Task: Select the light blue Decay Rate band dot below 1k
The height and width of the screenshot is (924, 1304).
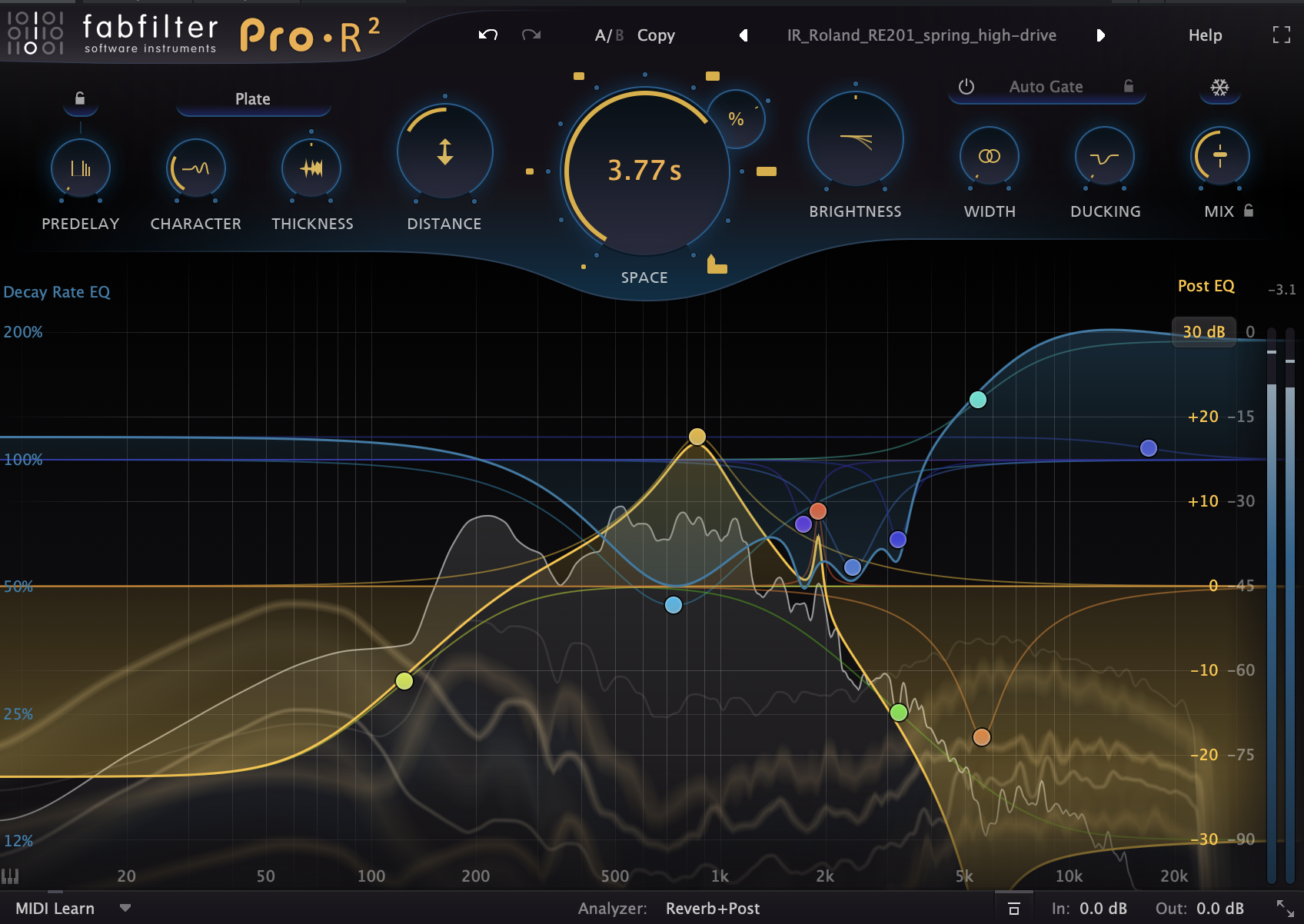Action: [x=674, y=605]
